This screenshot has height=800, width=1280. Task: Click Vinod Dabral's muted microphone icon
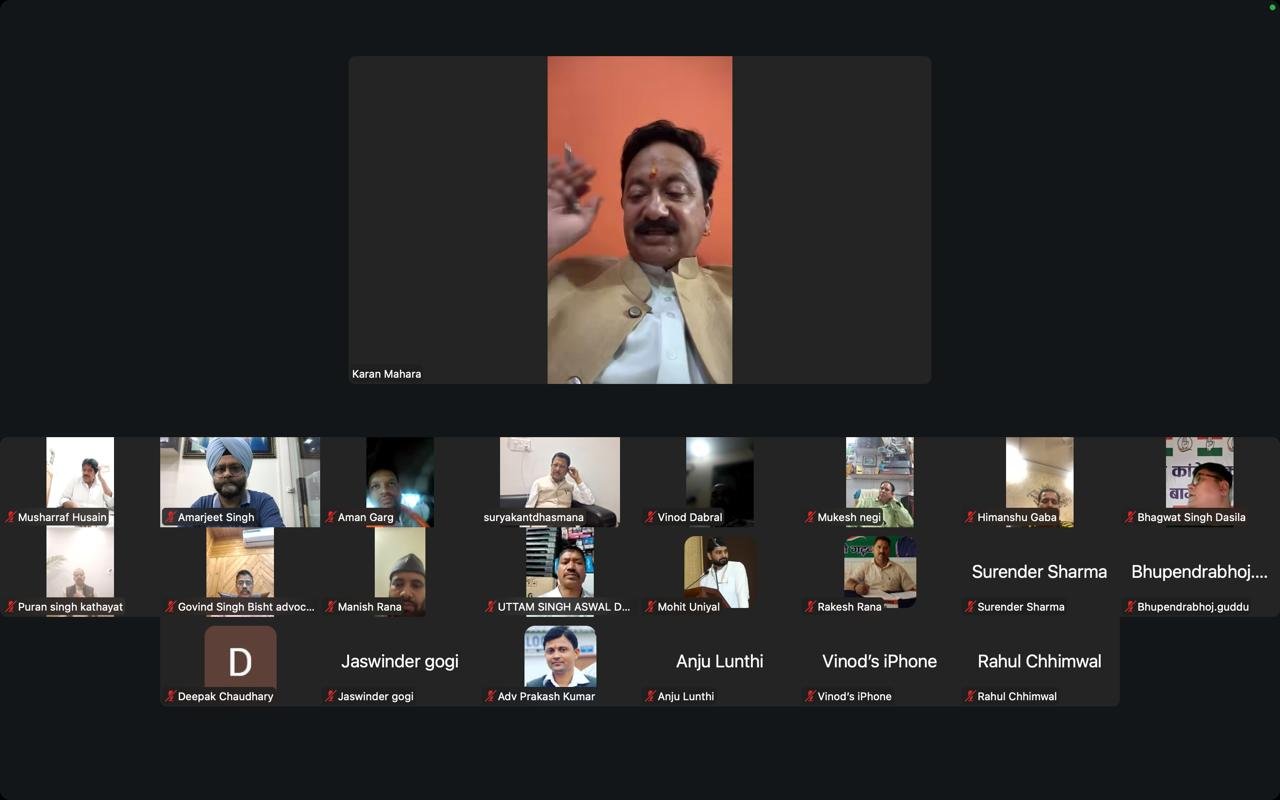click(651, 517)
